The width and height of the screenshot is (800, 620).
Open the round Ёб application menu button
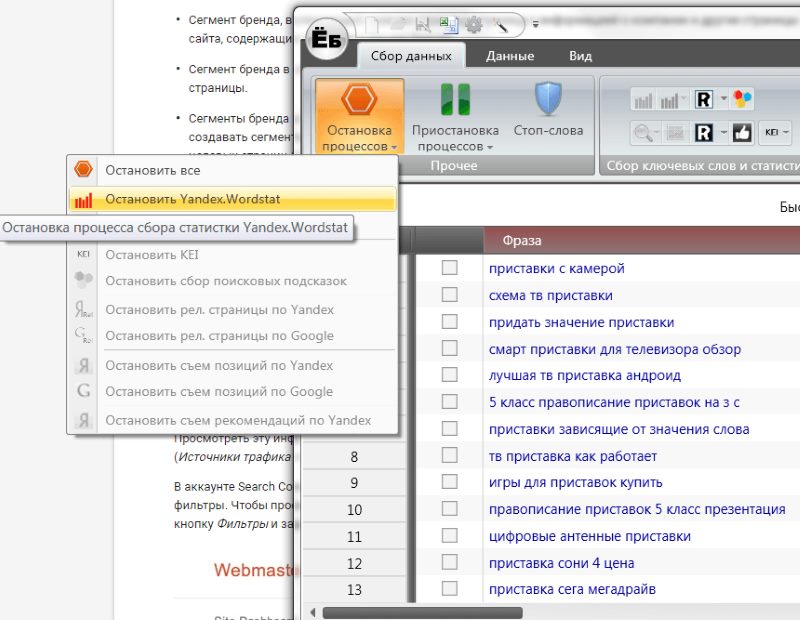point(327,40)
